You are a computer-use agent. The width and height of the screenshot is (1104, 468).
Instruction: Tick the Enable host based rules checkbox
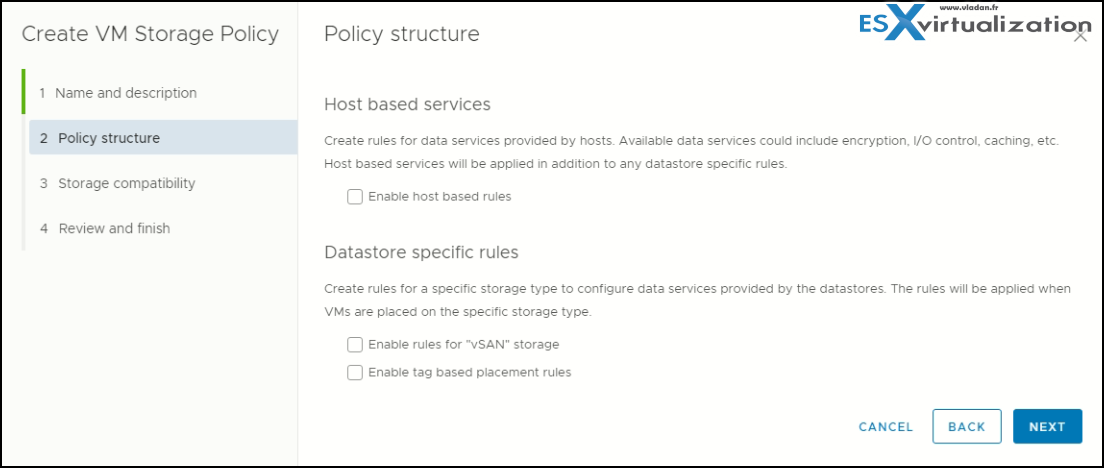[x=354, y=196]
